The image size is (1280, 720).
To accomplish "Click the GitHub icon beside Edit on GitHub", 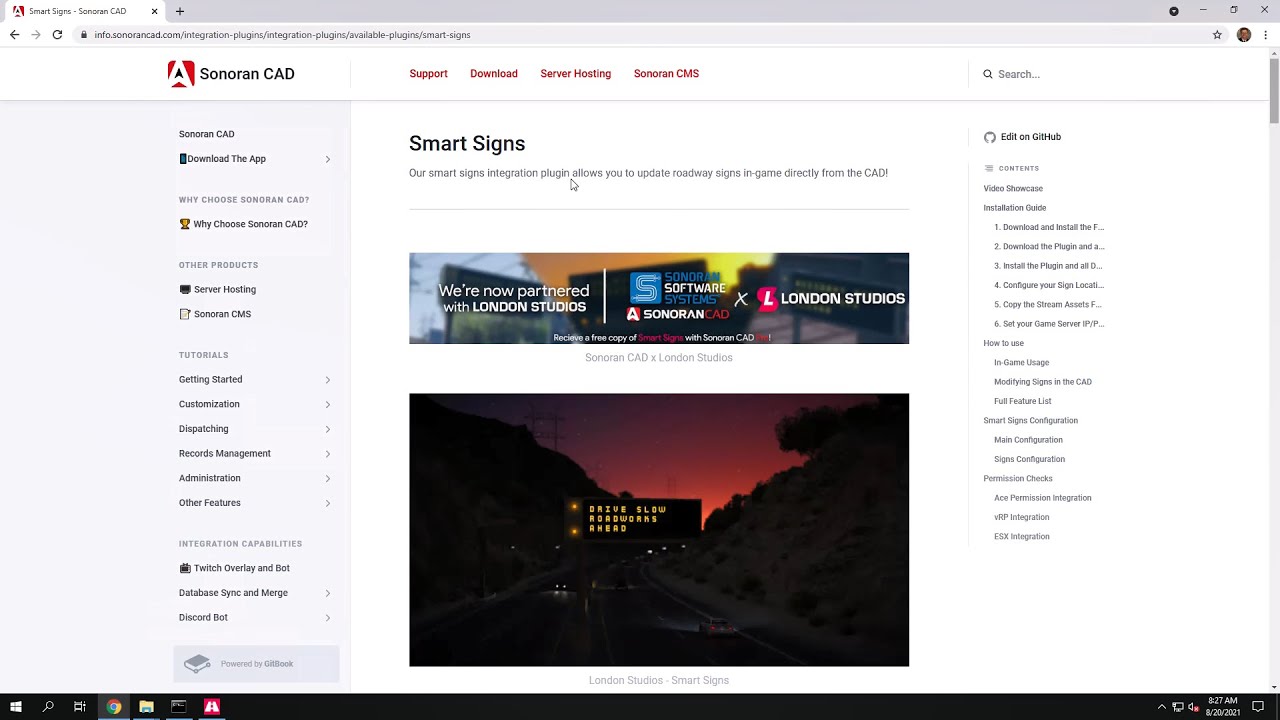I will (x=990, y=137).
